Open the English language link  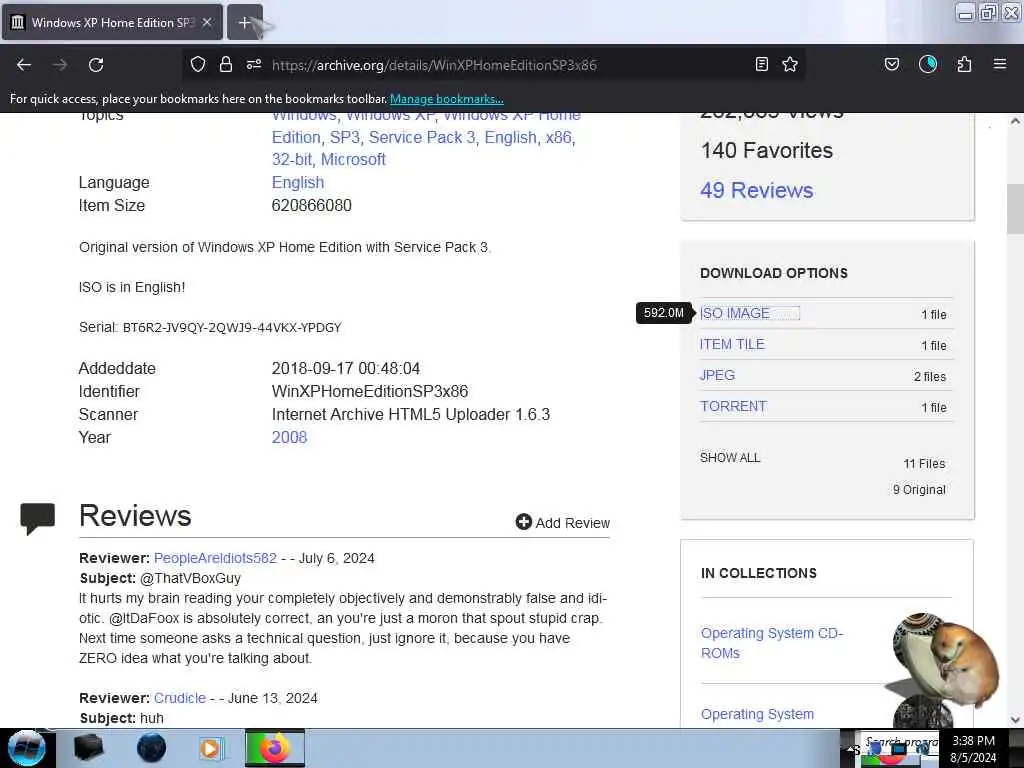click(x=298, y=182)
